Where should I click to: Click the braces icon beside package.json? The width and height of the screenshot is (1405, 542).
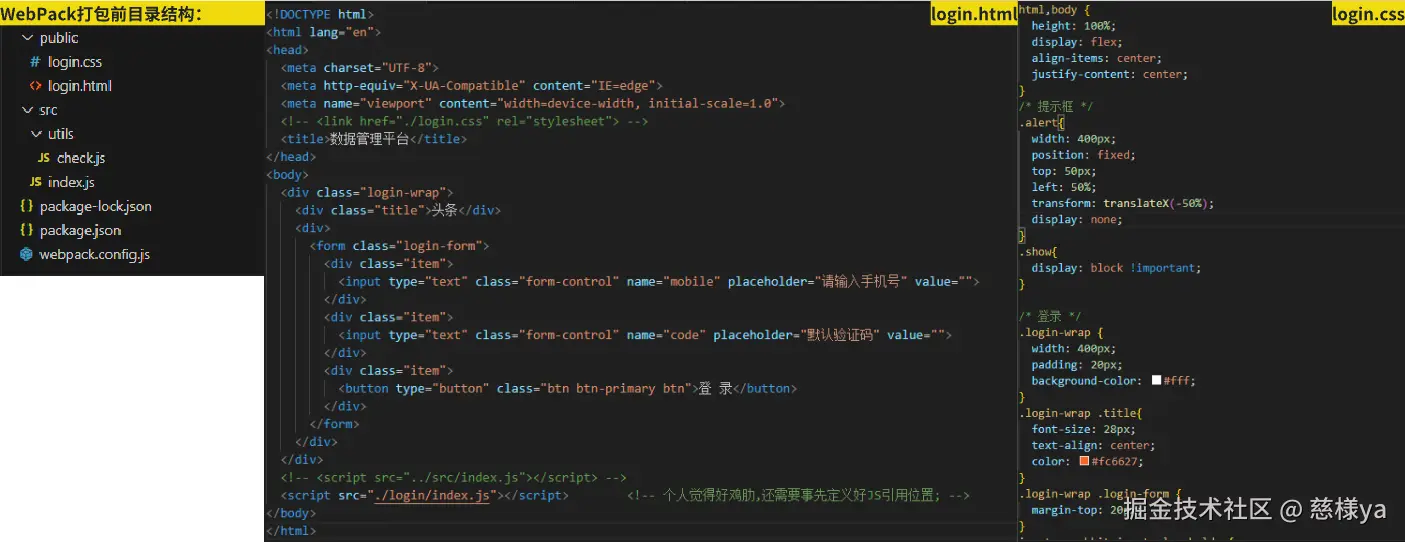pos(26,230)
